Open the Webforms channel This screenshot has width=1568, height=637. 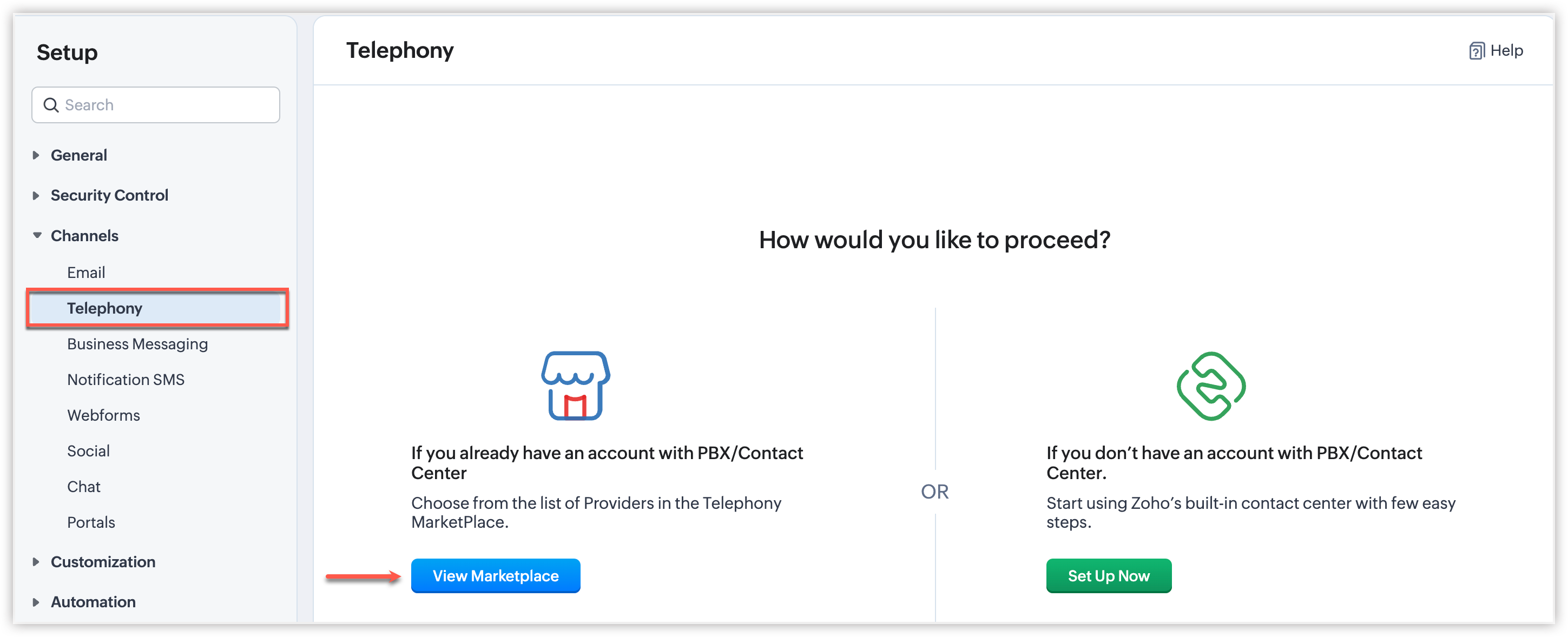[103, 415]
